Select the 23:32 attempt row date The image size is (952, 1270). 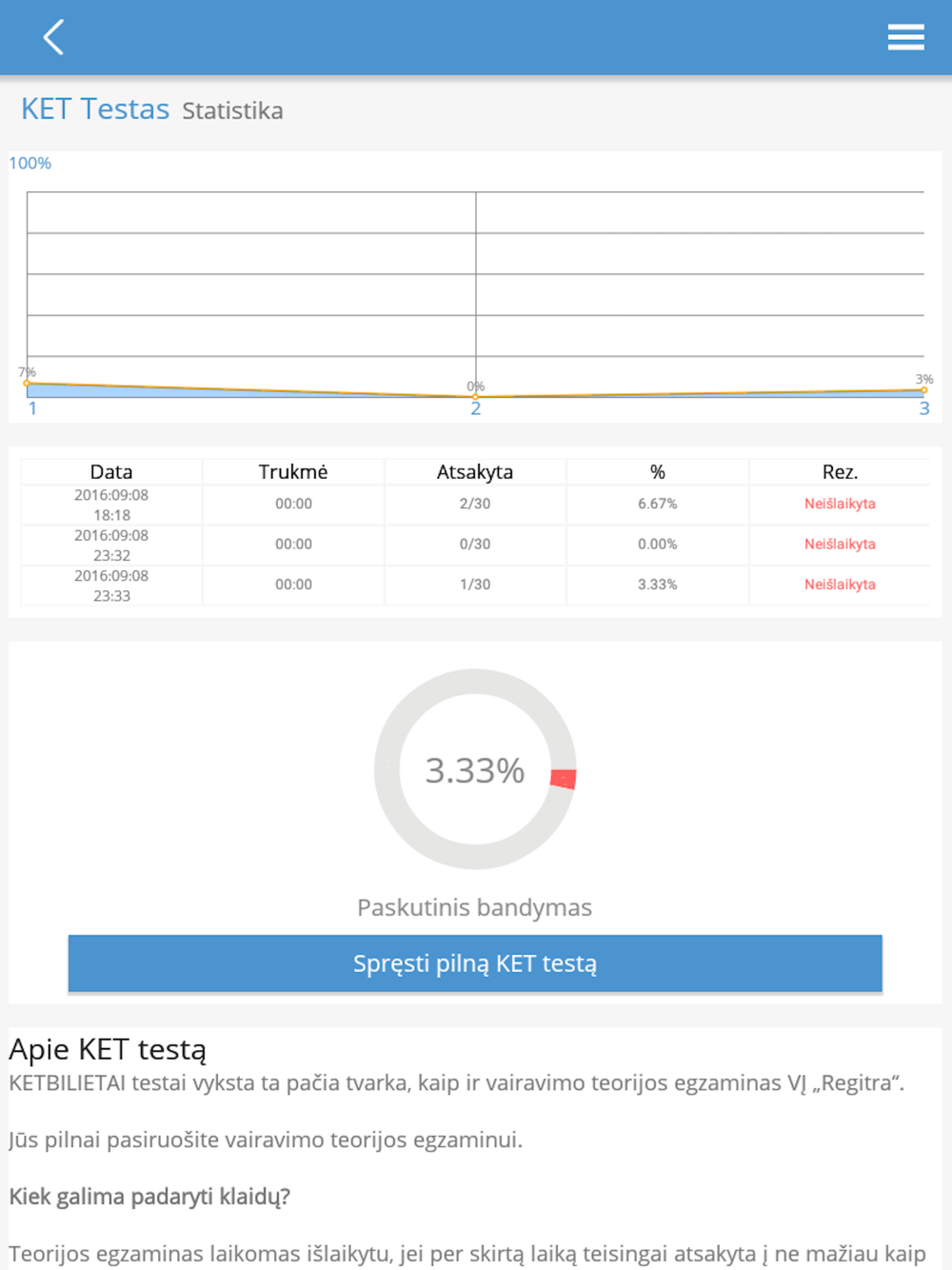click(x=111, y=545)
